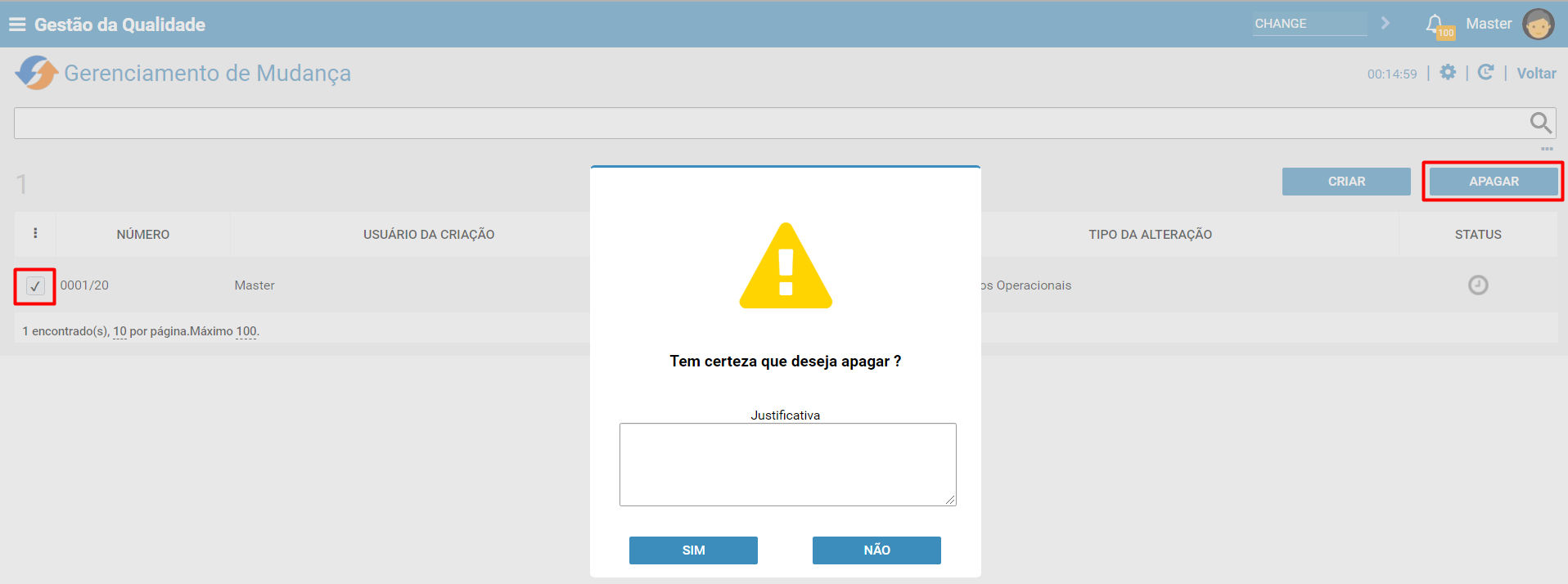Open the notifications bell icon

1435,24
